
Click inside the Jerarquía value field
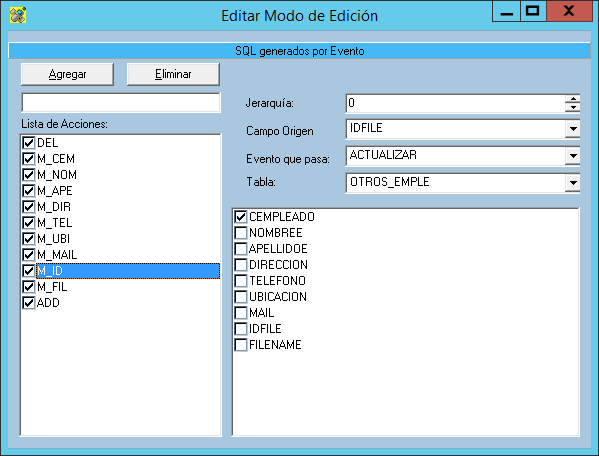point(455,103)
